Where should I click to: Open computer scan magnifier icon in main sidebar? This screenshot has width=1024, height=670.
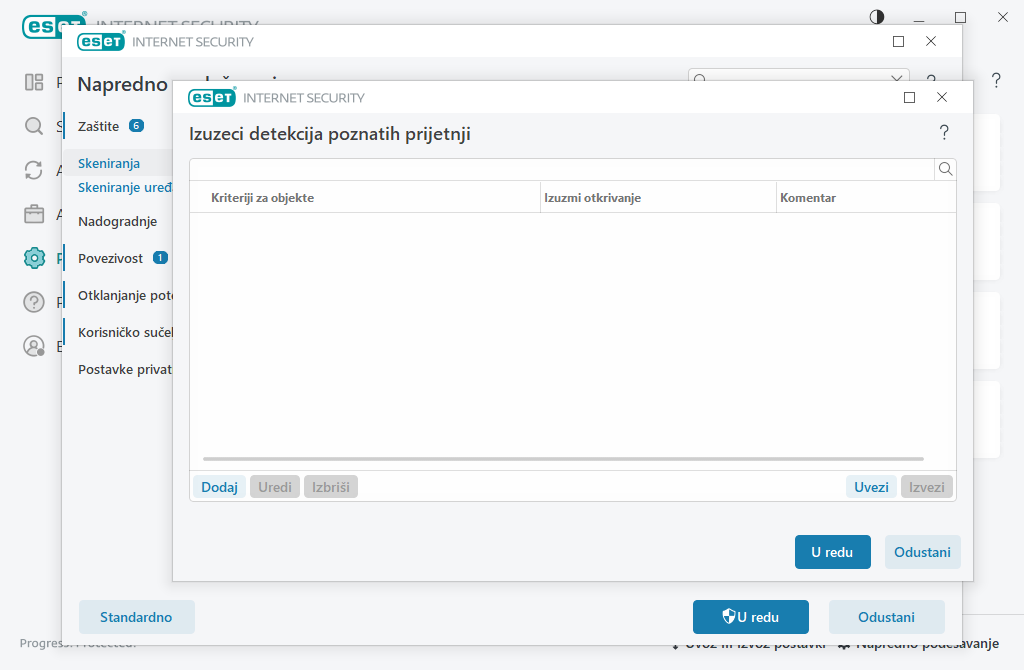coord(34,126)
